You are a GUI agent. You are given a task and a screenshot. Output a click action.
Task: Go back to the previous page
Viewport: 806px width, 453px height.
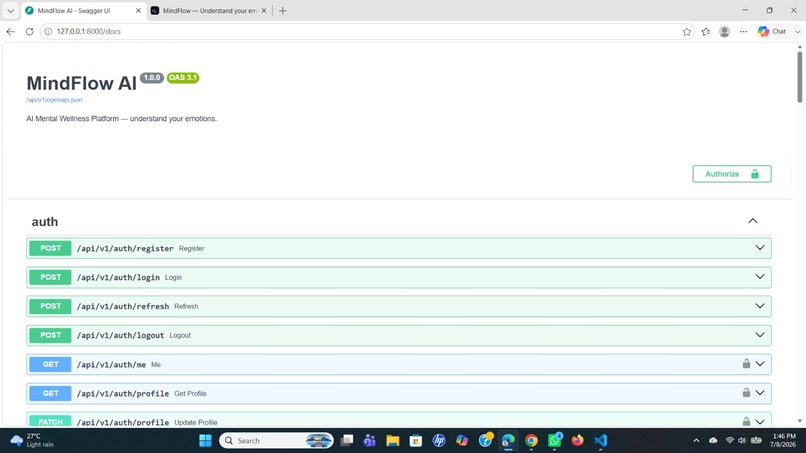pos(10,31)
